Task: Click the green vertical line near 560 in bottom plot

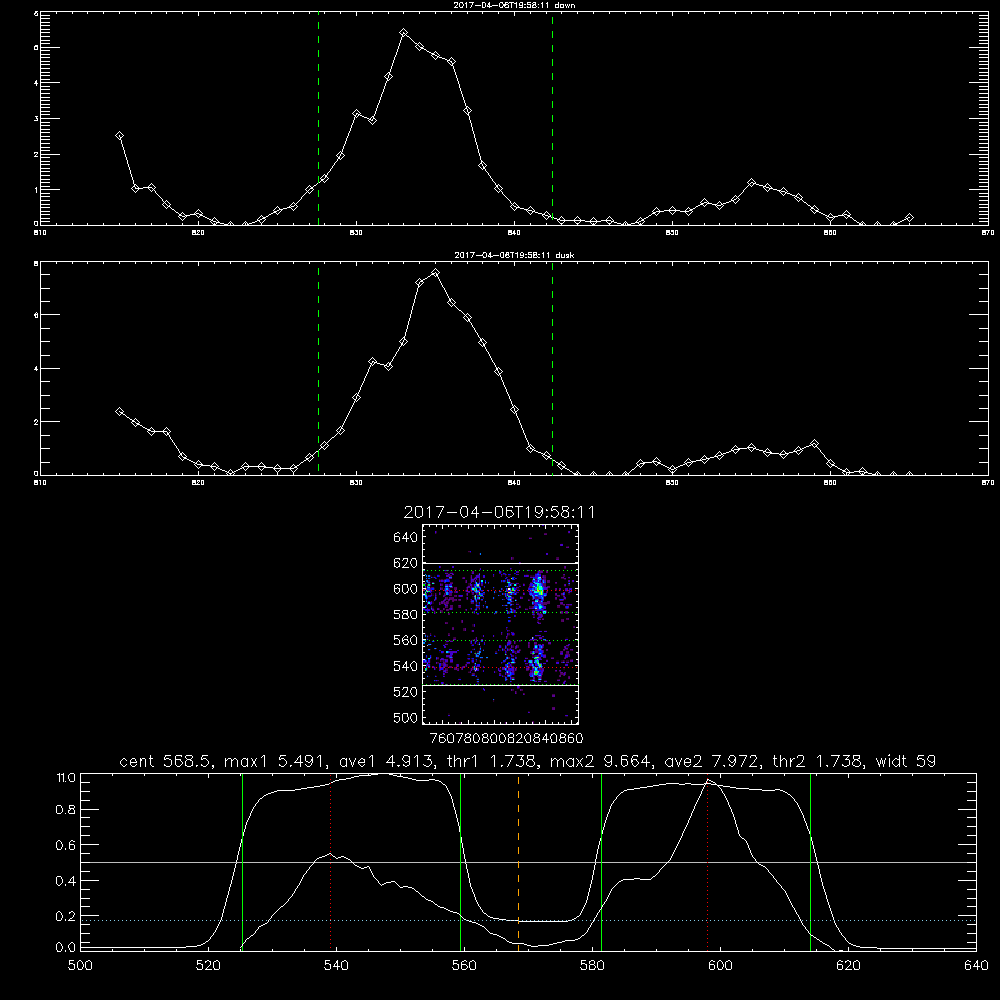Action: point(460,862)
